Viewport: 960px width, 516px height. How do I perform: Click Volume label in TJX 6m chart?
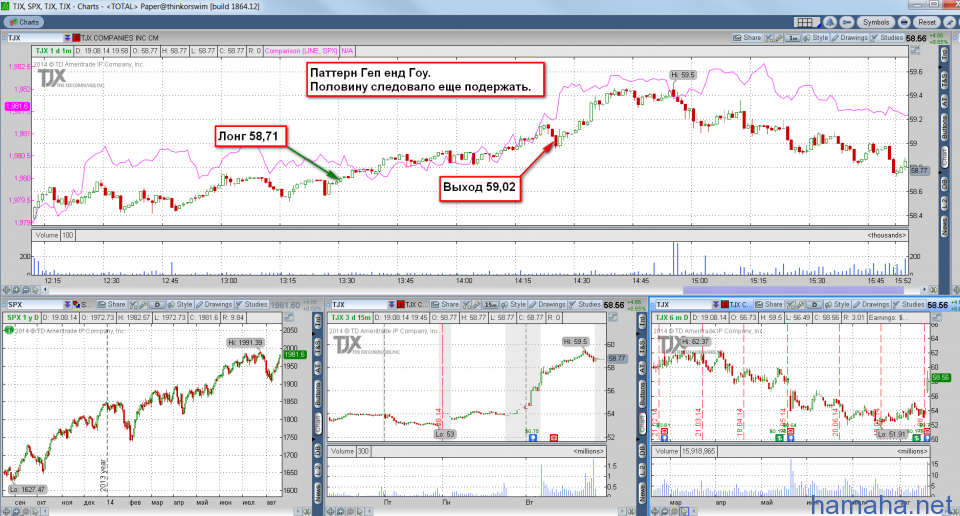pos(666,451)
